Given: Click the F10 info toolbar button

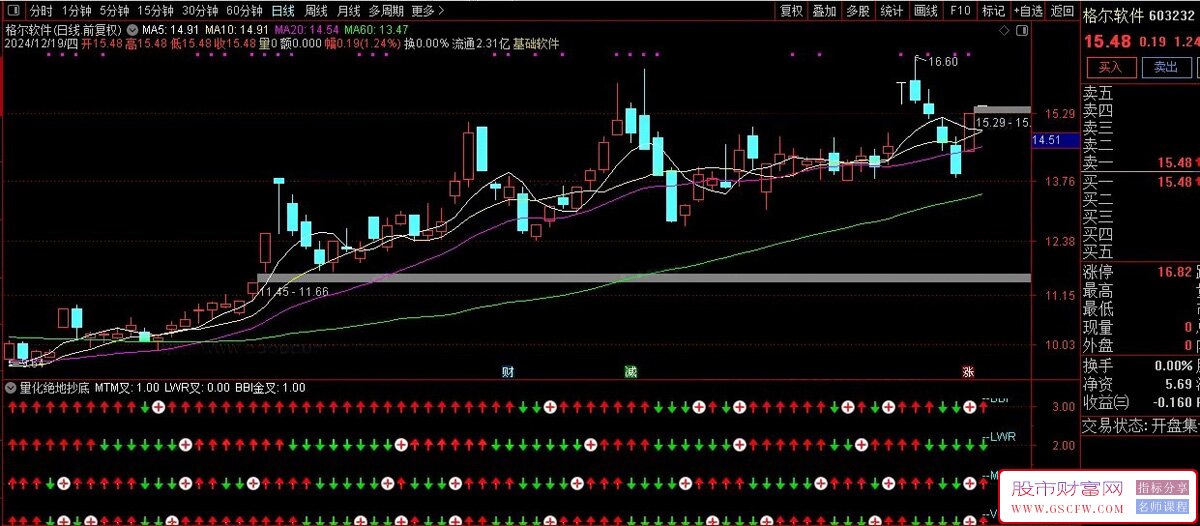Looking at the screenshot, I should point(960,11).
